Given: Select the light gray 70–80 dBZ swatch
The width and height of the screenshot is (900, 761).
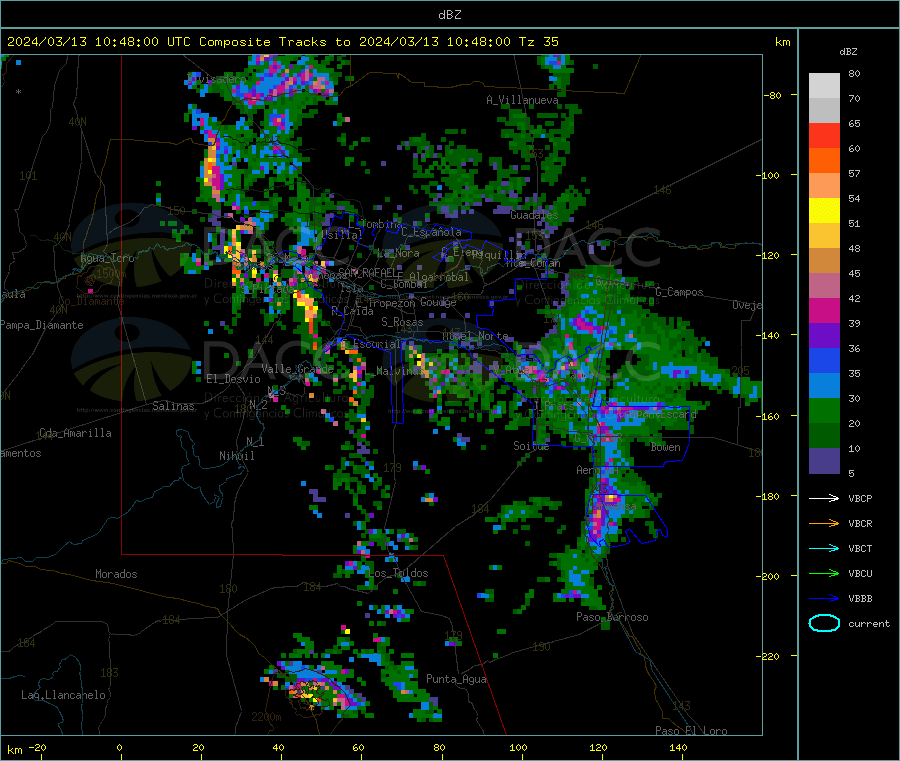Looking at the screenshot, I should [x=824, y=86].
